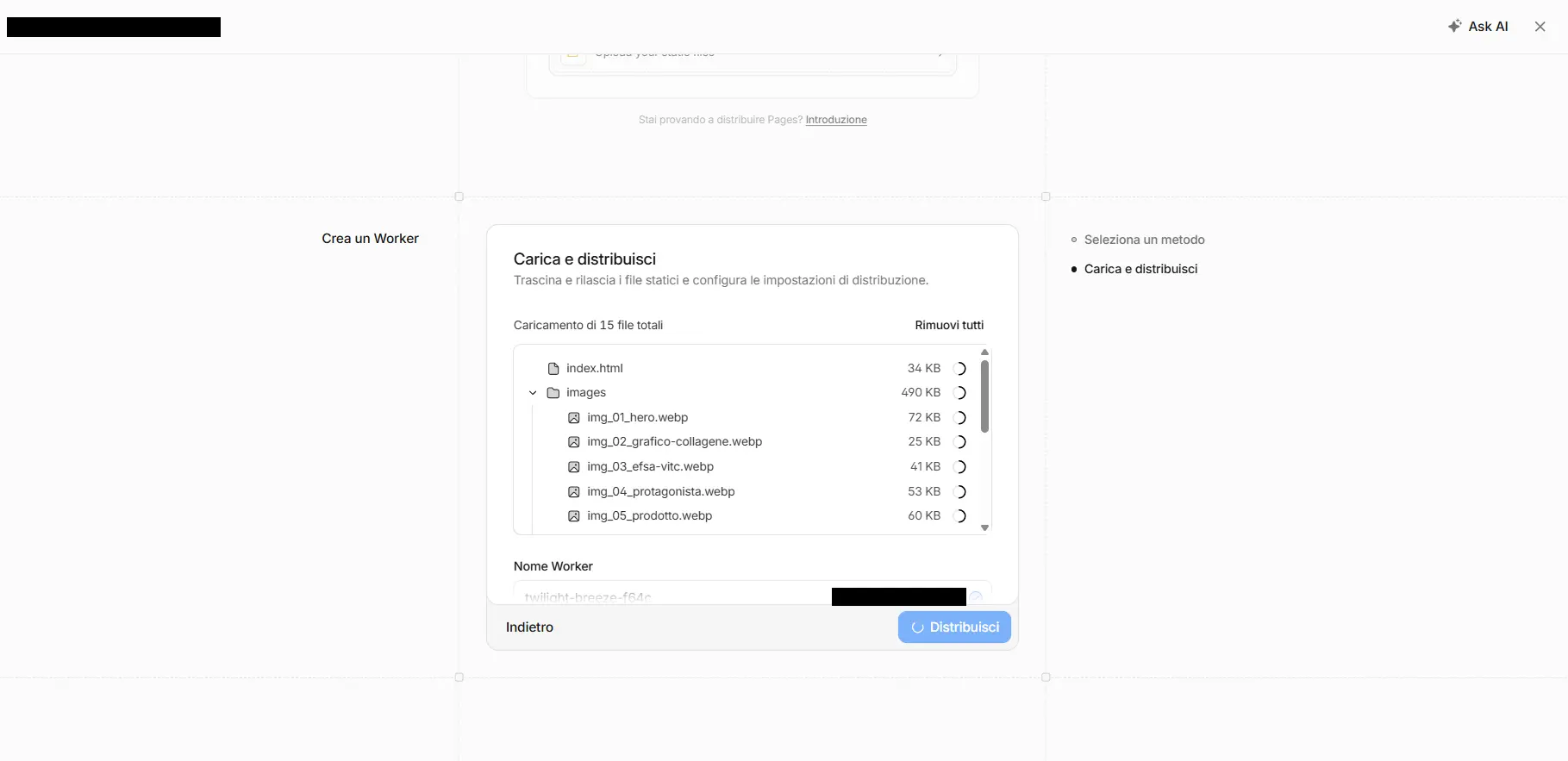Viewport: 1568px width, 761px height.
Task: Select img_01_hero.webp file name
Action: [637, 417]
